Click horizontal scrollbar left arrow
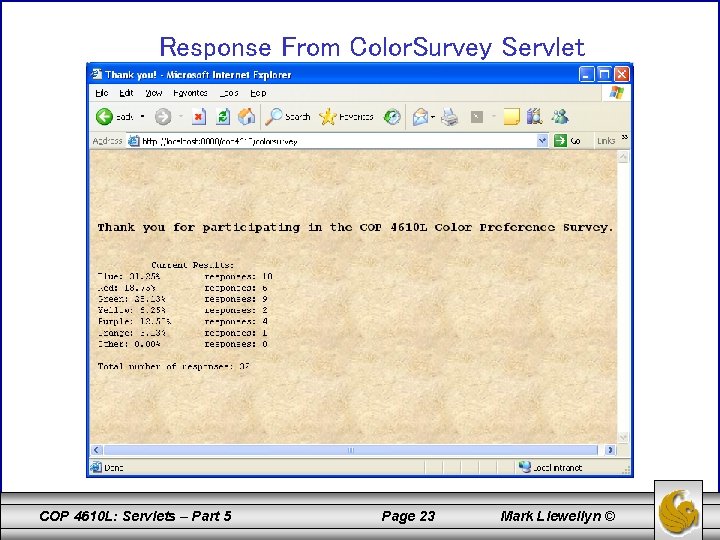Viewport: 720px width, 540px height. (x=96, y=450)
